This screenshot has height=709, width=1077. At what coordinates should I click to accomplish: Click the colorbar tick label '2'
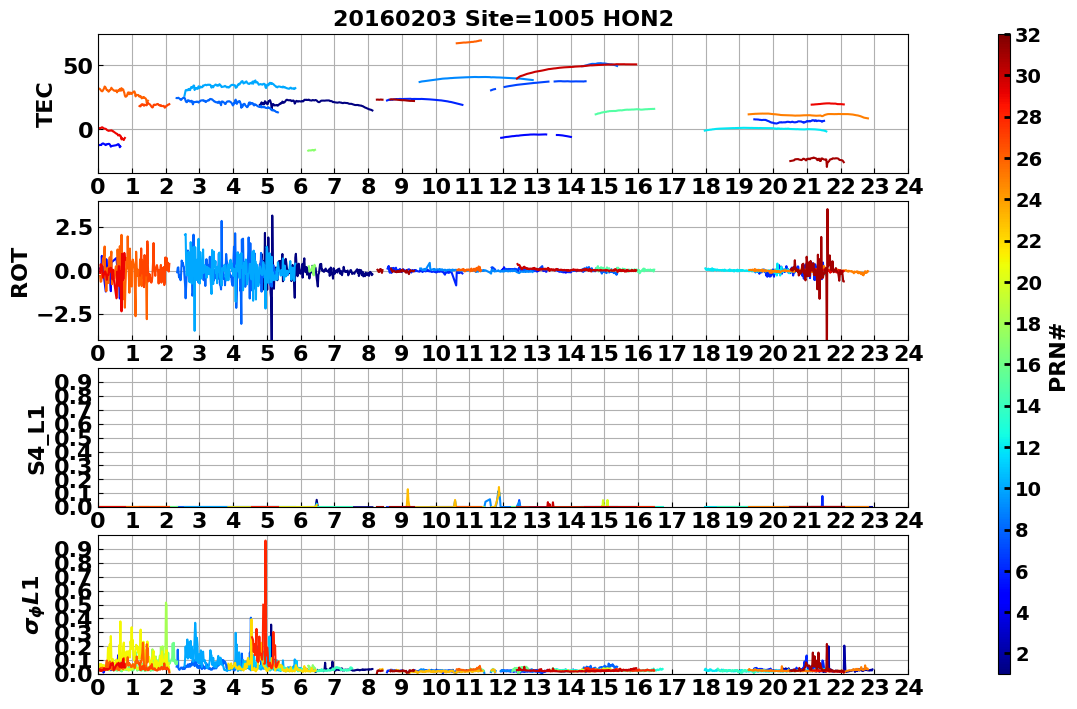click(1022, 654)
